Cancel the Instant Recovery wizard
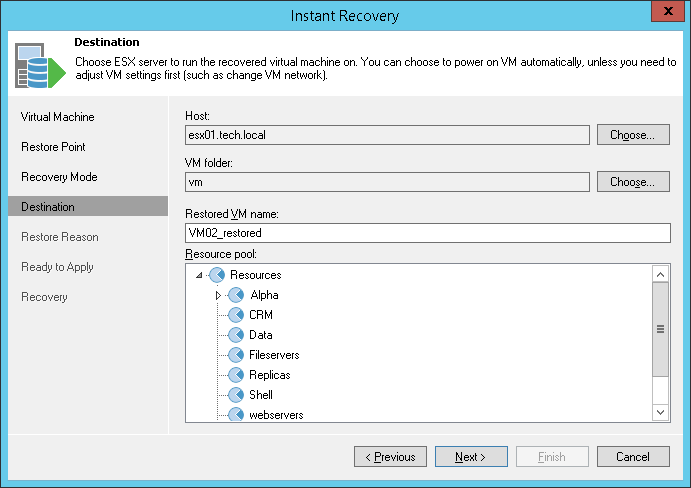The height and width of the screenshot is (488, 691). click(633, 457)
